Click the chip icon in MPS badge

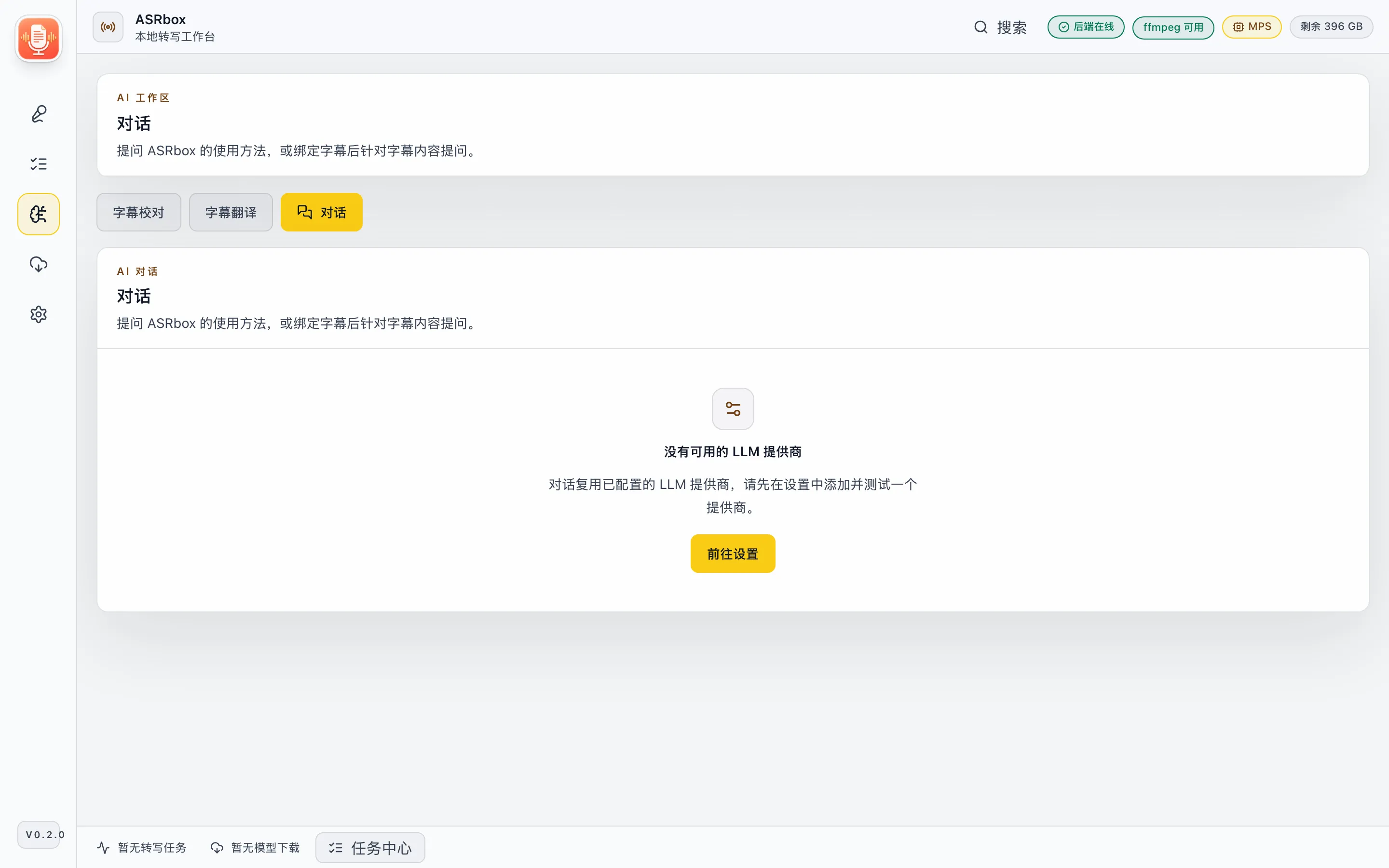pos(1238,27)
